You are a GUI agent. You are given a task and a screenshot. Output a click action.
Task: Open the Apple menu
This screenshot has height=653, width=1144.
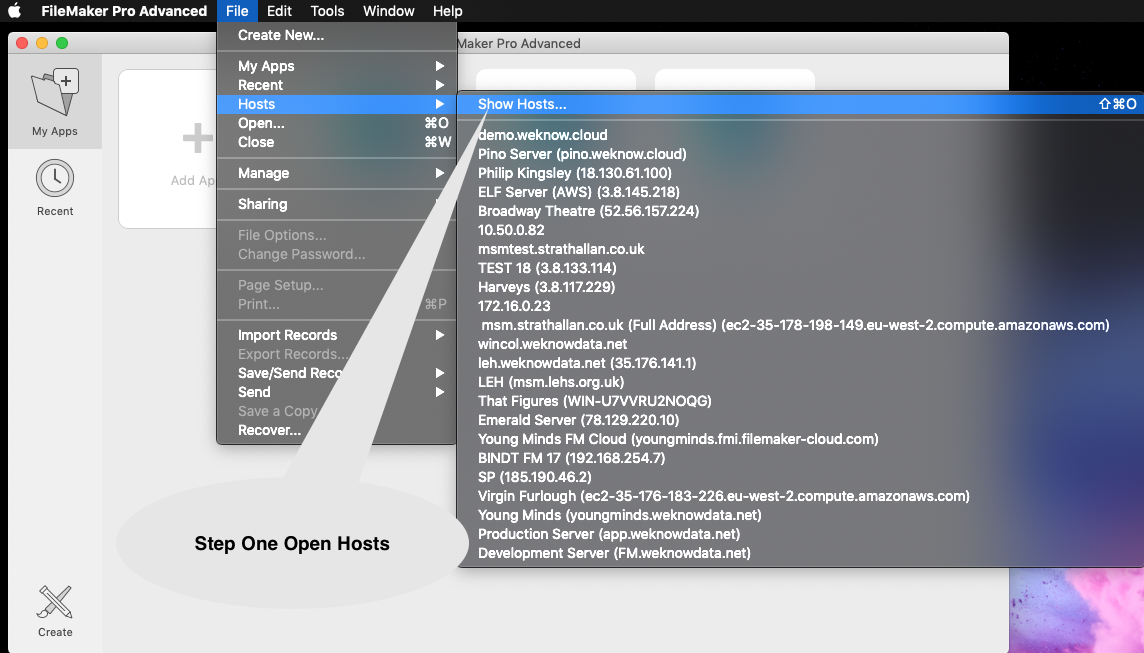click(15, 11)
